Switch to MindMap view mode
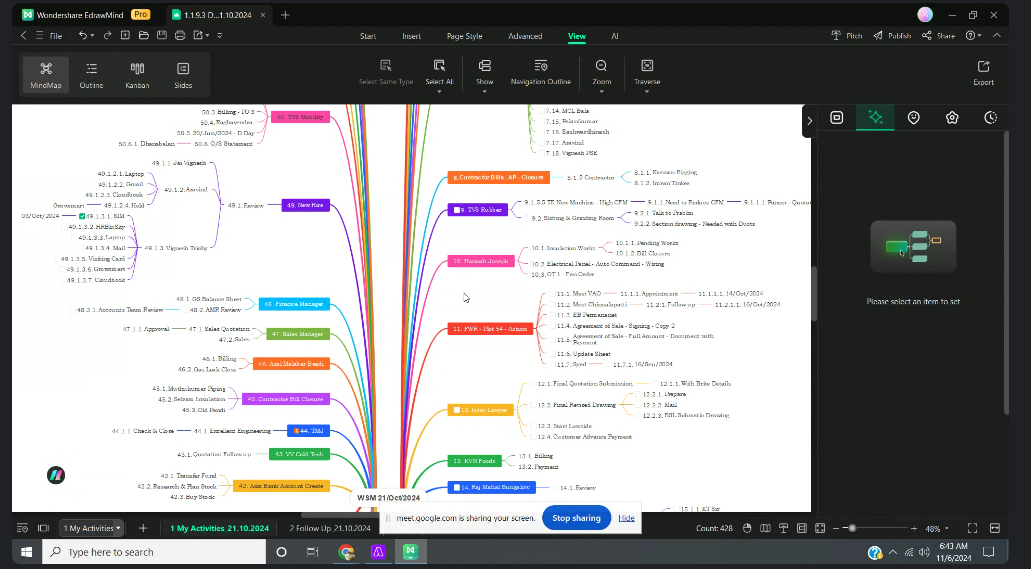1031x569 pixels. (45, 75)
